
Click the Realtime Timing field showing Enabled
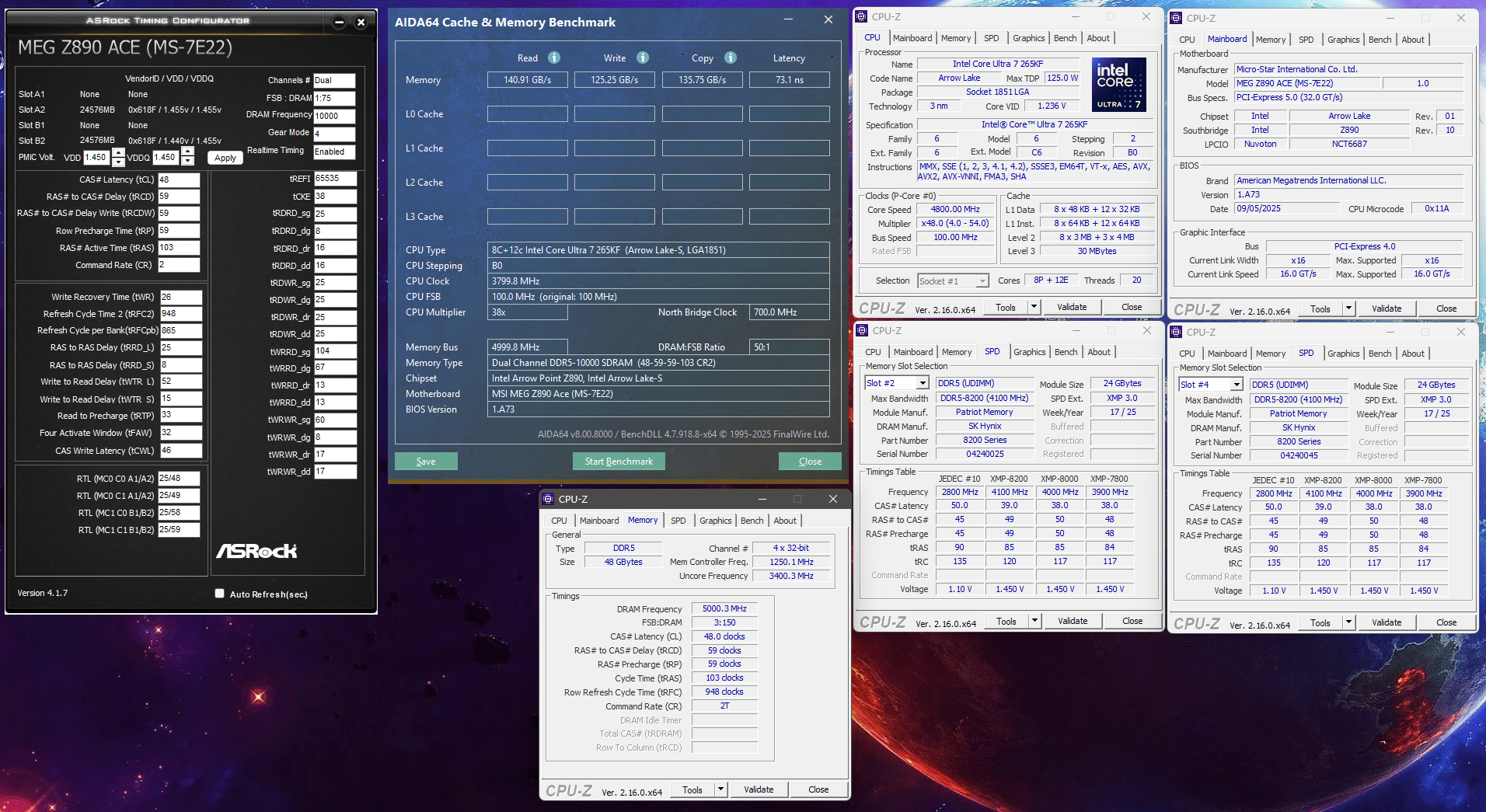pyautogui.click(x=334, y=152)
